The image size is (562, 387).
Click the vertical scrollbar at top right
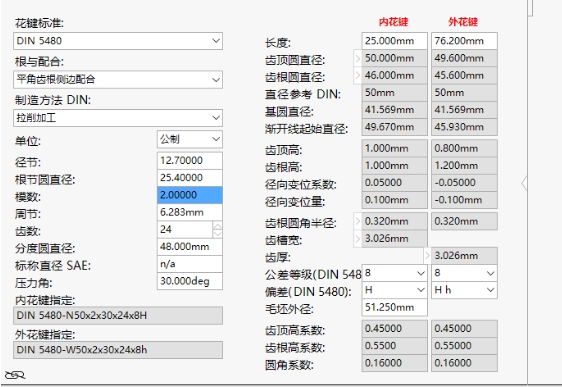click(530, 8)
